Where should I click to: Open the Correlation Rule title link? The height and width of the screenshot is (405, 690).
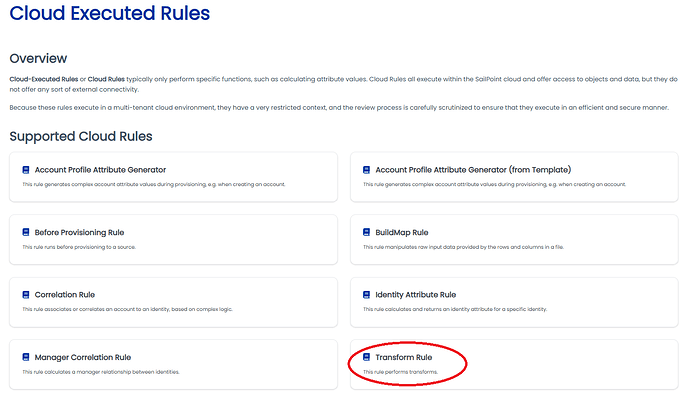(65, 295)
